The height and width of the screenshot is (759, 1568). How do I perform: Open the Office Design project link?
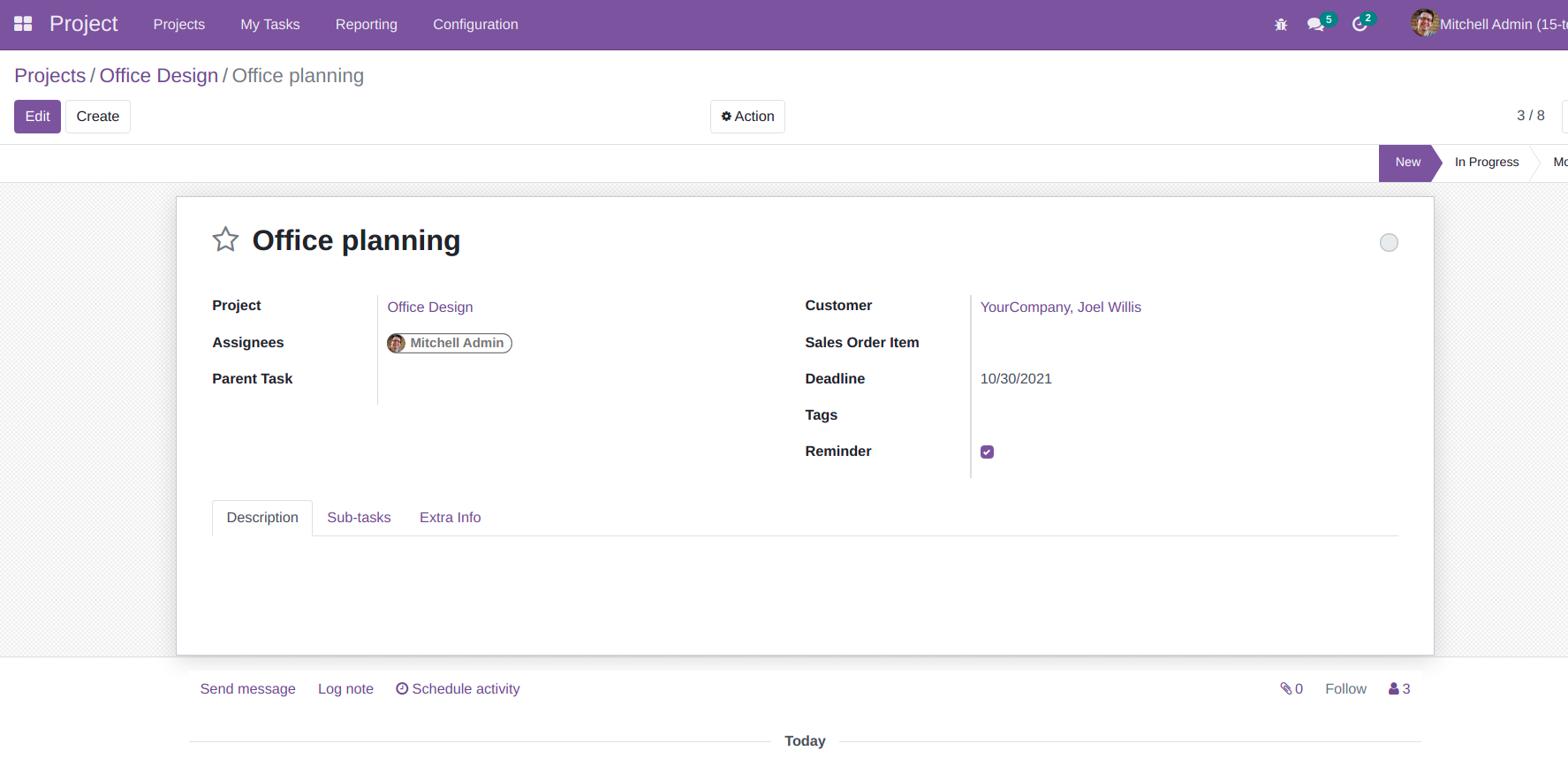pyautogui.click(x=429, y=307)
